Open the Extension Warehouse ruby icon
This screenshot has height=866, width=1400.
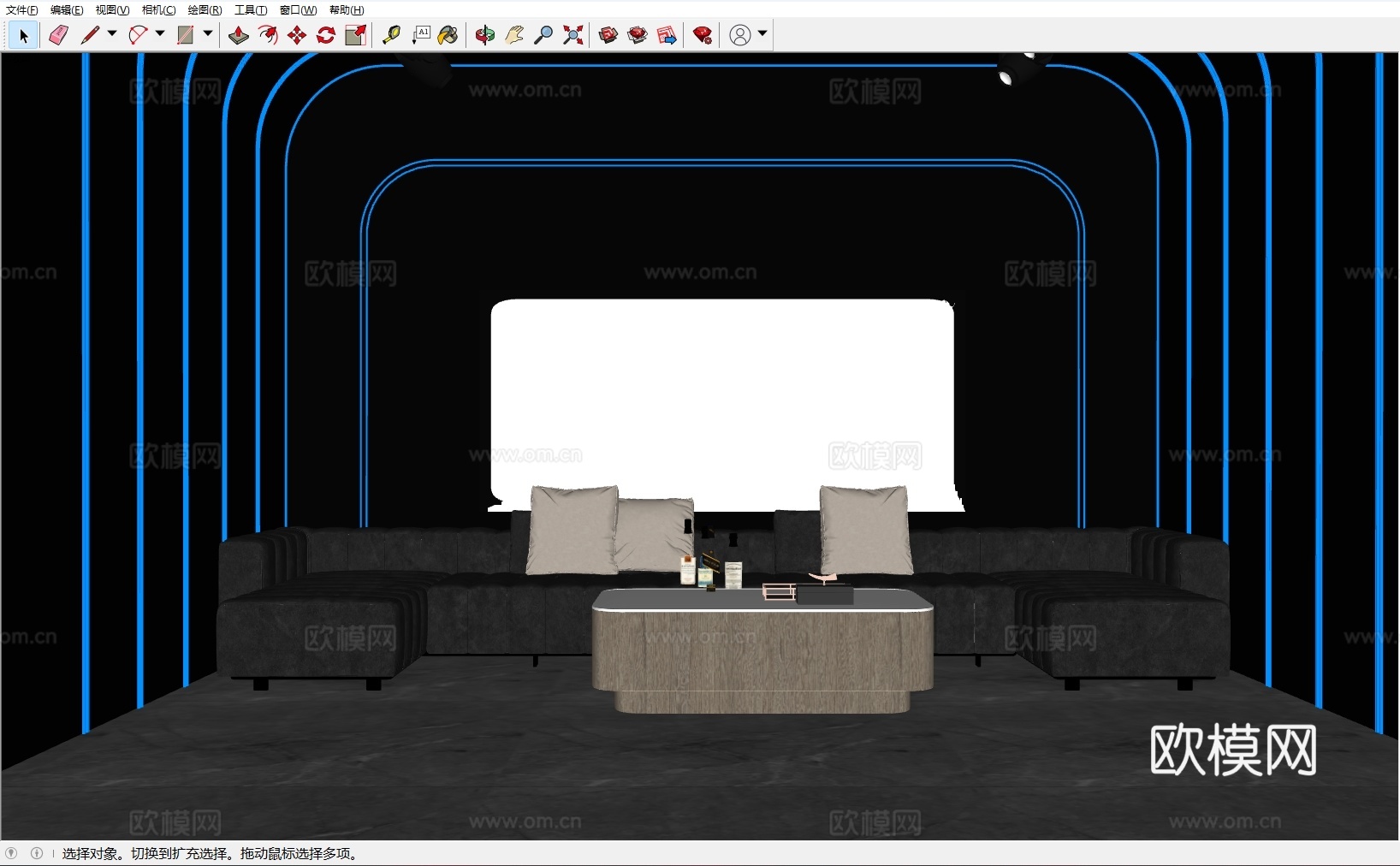coord(703,35)
